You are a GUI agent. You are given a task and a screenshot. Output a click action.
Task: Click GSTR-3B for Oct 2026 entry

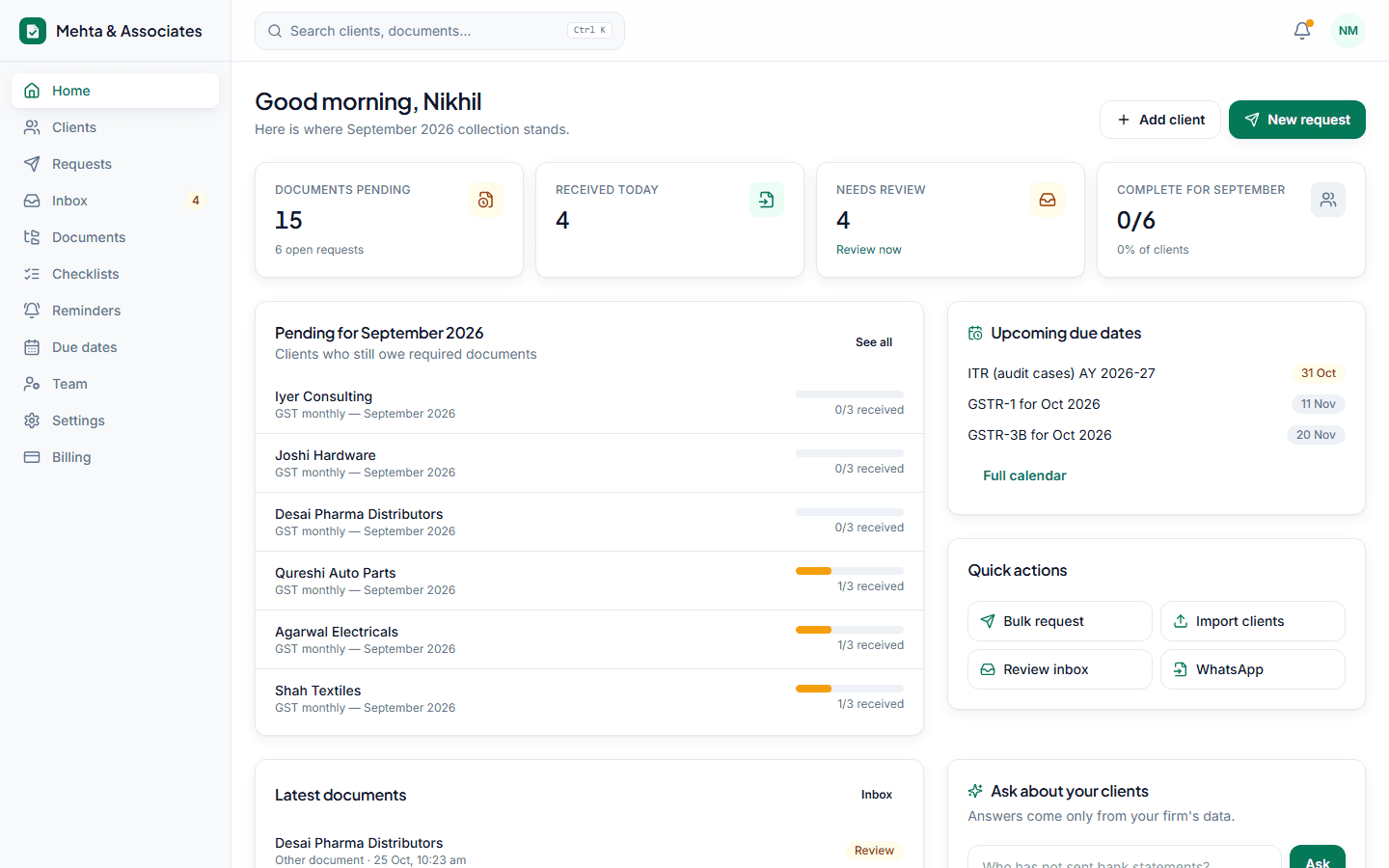pos(1157,435)
